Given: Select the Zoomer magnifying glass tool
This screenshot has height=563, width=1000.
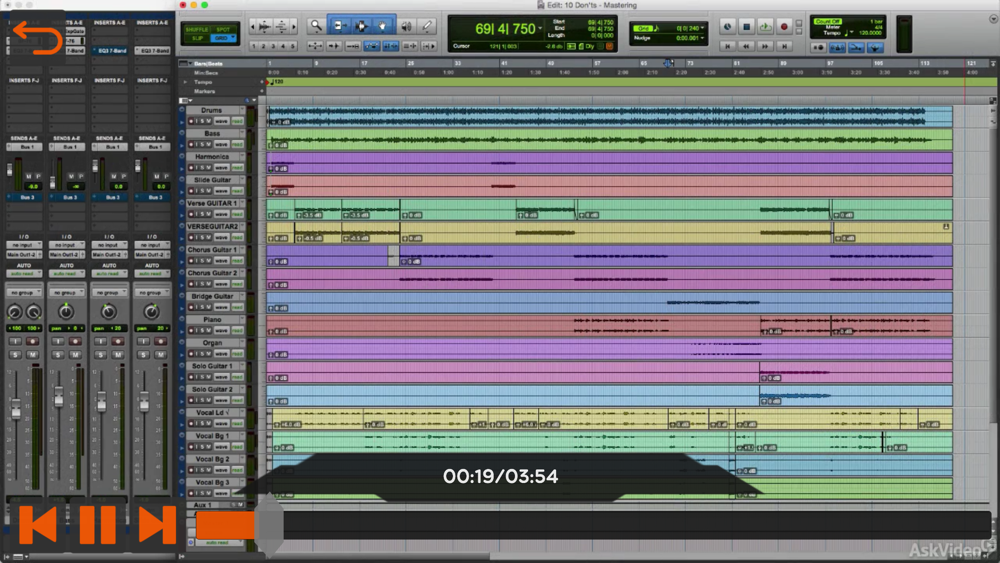Looking at the screenshot, I should click(x=316, y=26).
